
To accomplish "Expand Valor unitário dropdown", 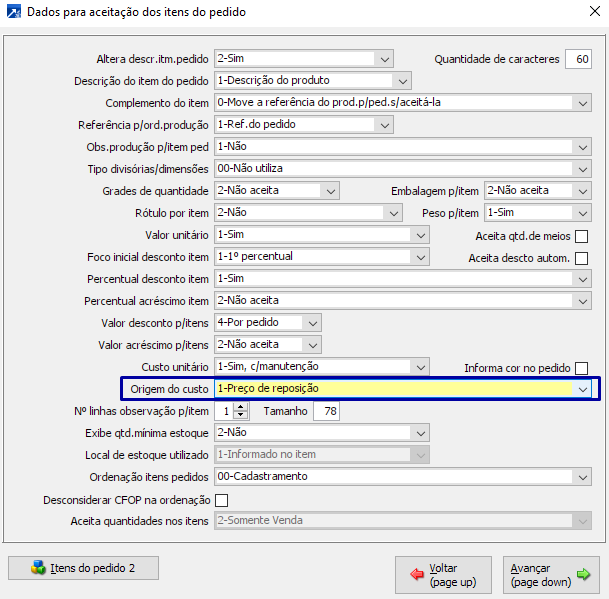I will (420, 235).
